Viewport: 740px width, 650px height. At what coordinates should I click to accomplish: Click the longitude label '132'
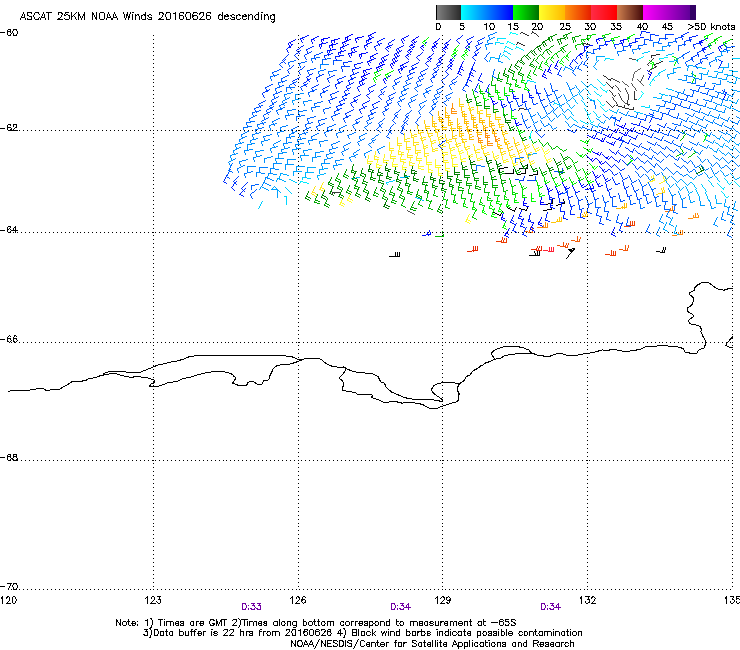(588, 600)
